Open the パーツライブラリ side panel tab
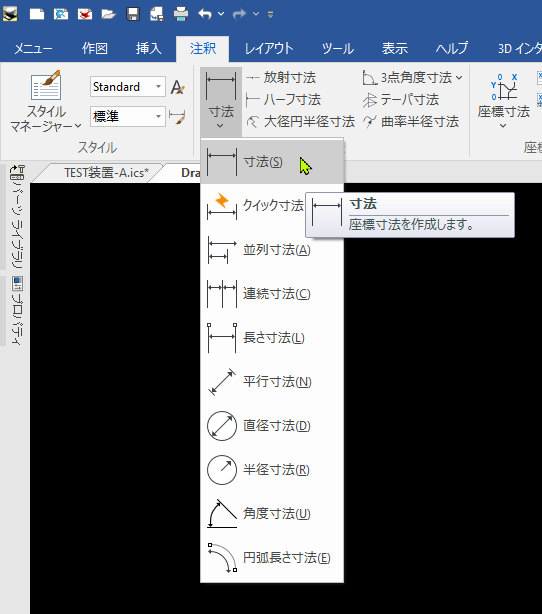 [x=17, y=217]
